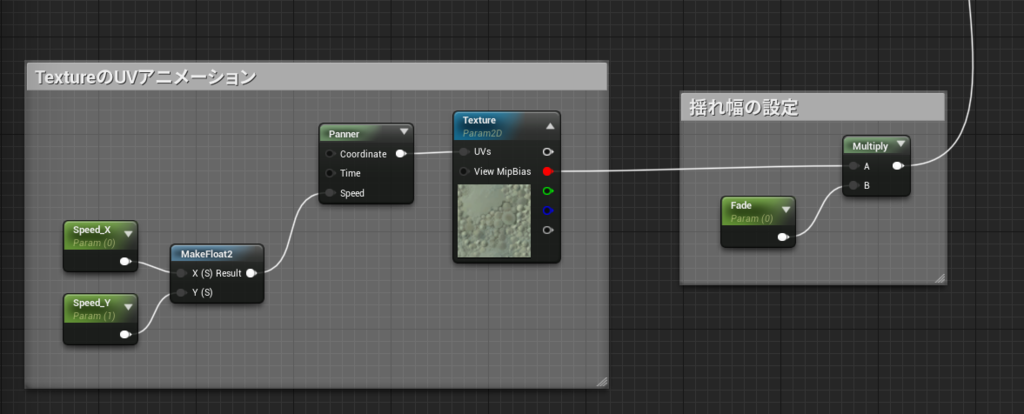Select the Speed_Y node title
Image resolution: width=1024 pixels, height=414 pixels.
[92, 303]
